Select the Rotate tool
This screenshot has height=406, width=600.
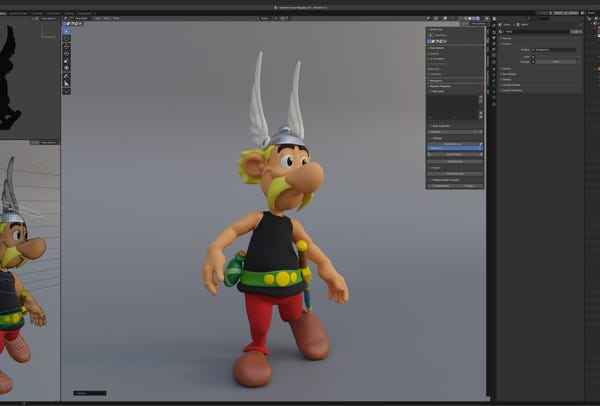tap(67, 54)
